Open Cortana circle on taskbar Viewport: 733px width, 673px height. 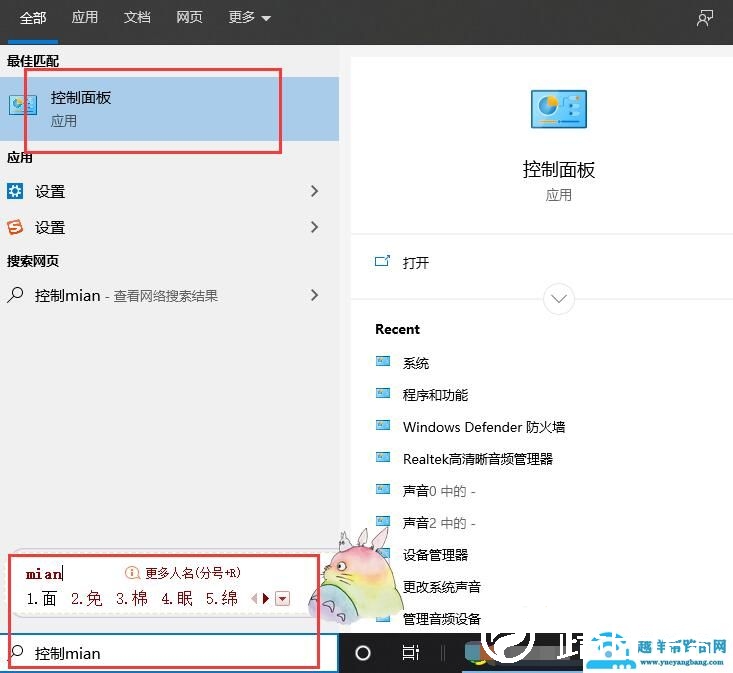click(x=363, y=653)
